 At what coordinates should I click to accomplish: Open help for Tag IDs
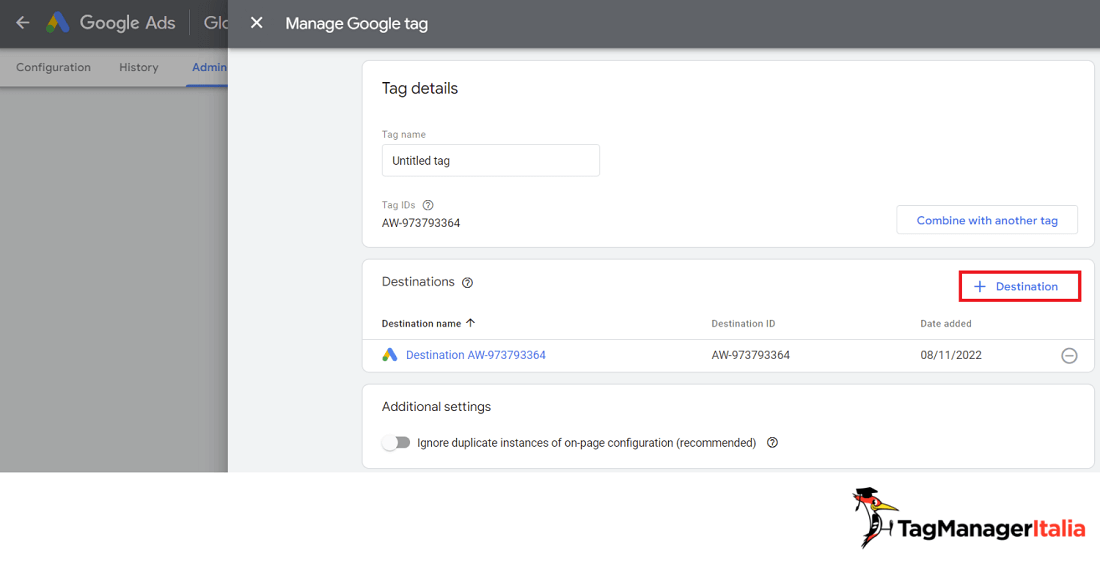click(x=428, y=206)
